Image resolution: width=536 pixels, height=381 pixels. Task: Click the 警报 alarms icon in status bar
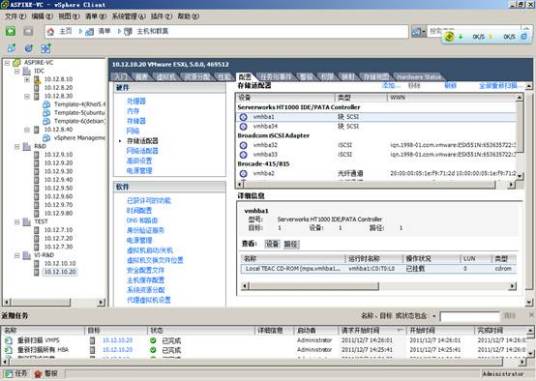(x=38, y=373)
